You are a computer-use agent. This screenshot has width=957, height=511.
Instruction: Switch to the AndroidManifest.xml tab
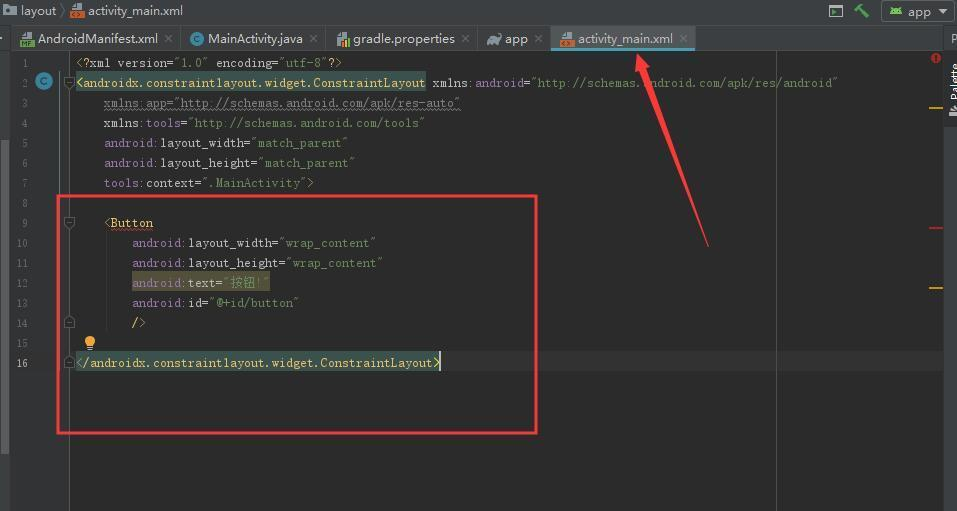pos(96,38)
